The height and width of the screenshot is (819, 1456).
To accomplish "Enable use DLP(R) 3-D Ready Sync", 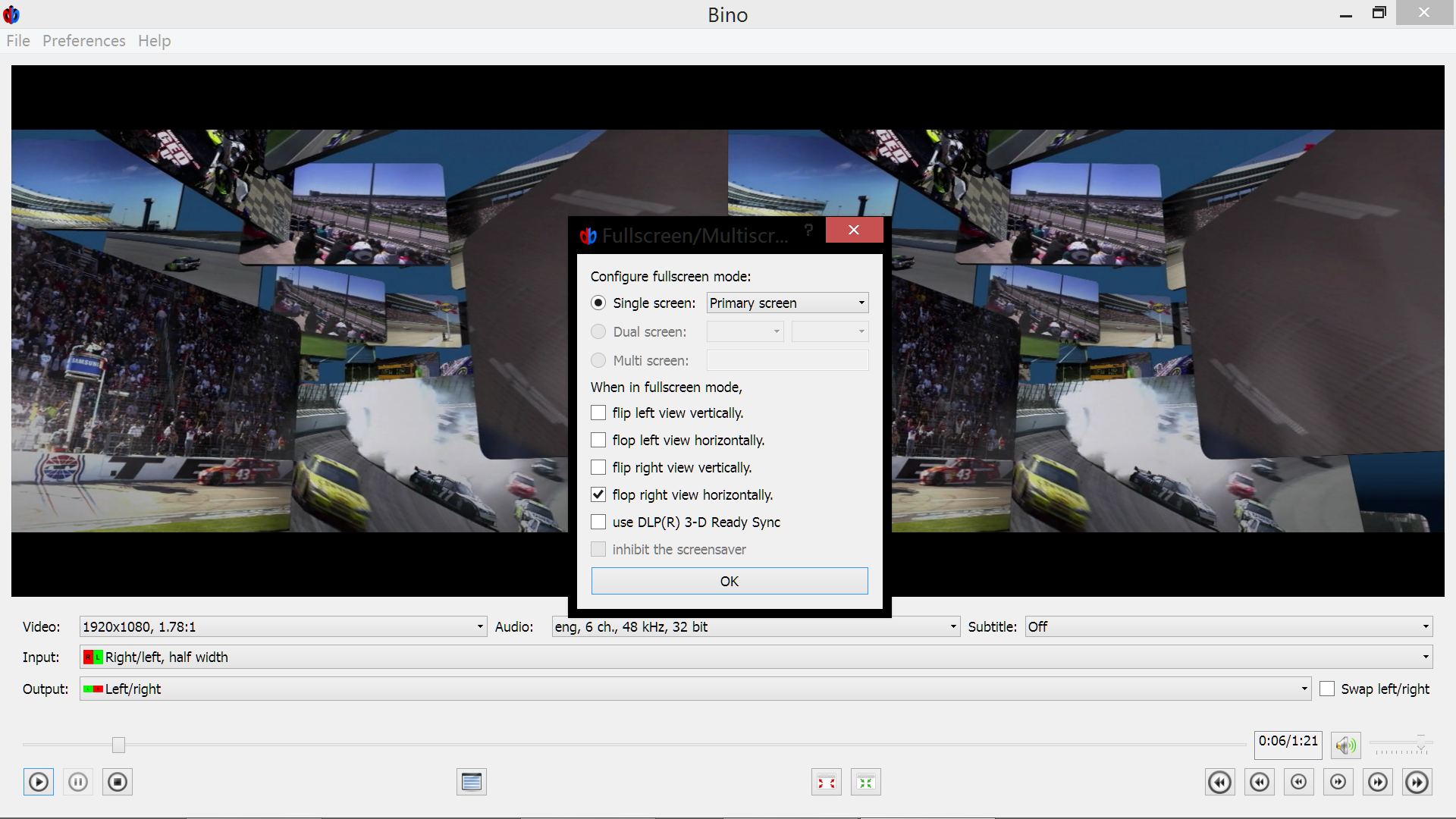I will 598,522.
